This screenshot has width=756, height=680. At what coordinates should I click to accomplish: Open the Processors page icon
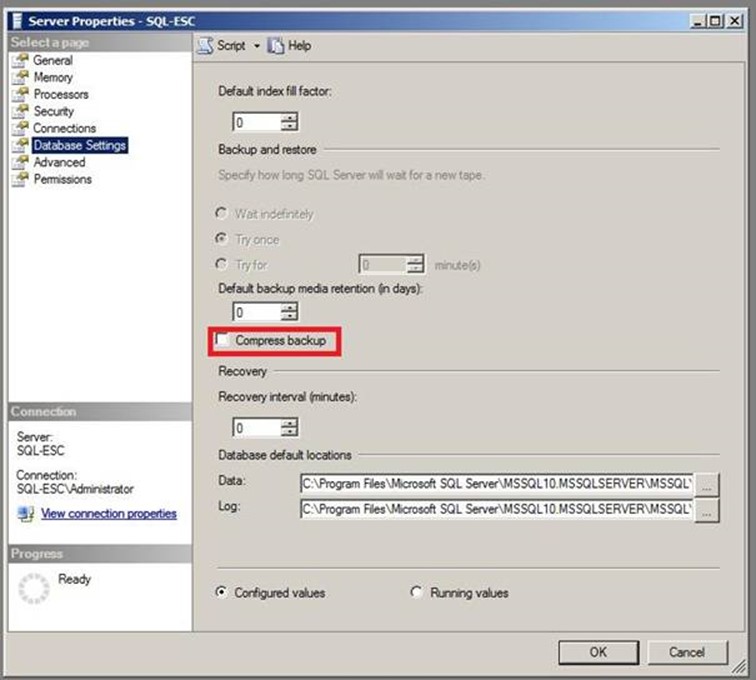click(x=19, y=95)
